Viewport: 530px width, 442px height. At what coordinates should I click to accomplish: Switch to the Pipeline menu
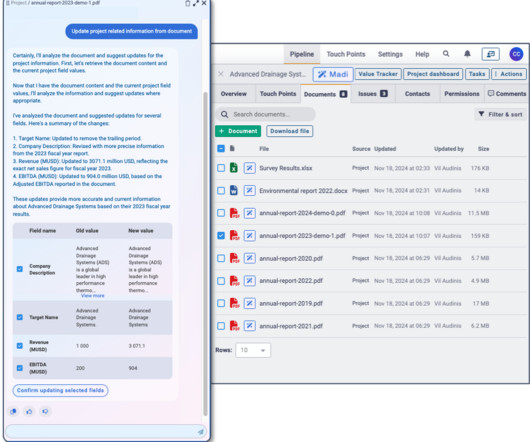(x=302, y=54)
